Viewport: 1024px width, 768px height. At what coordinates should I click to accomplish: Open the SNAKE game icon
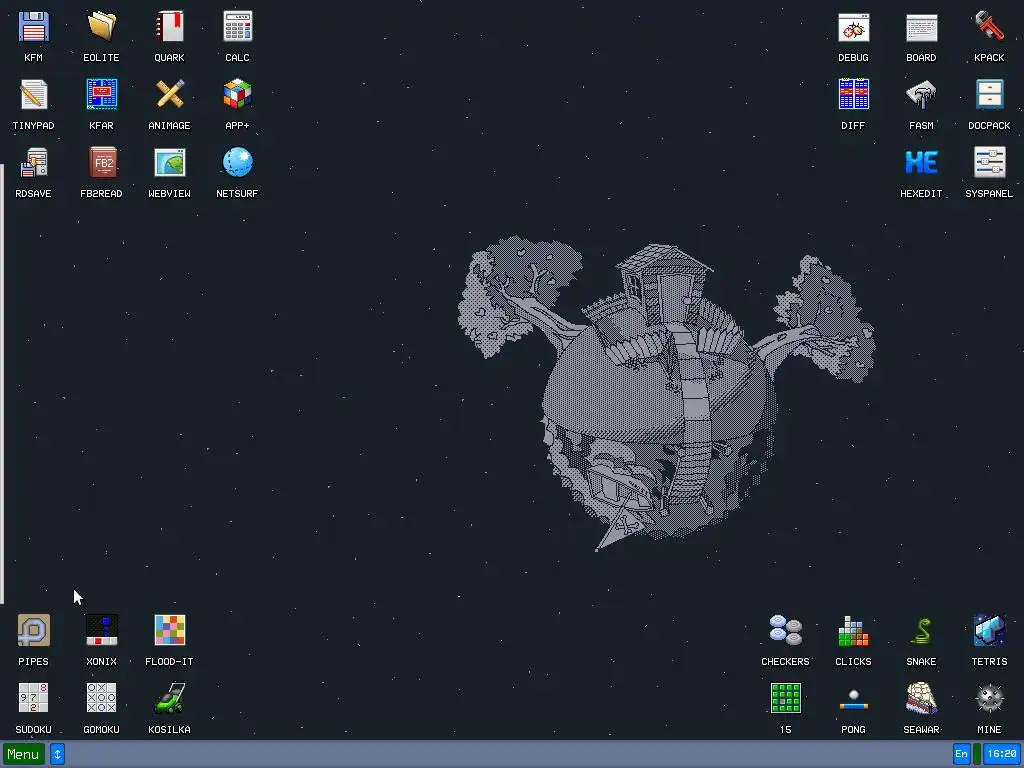click(921, 631)
